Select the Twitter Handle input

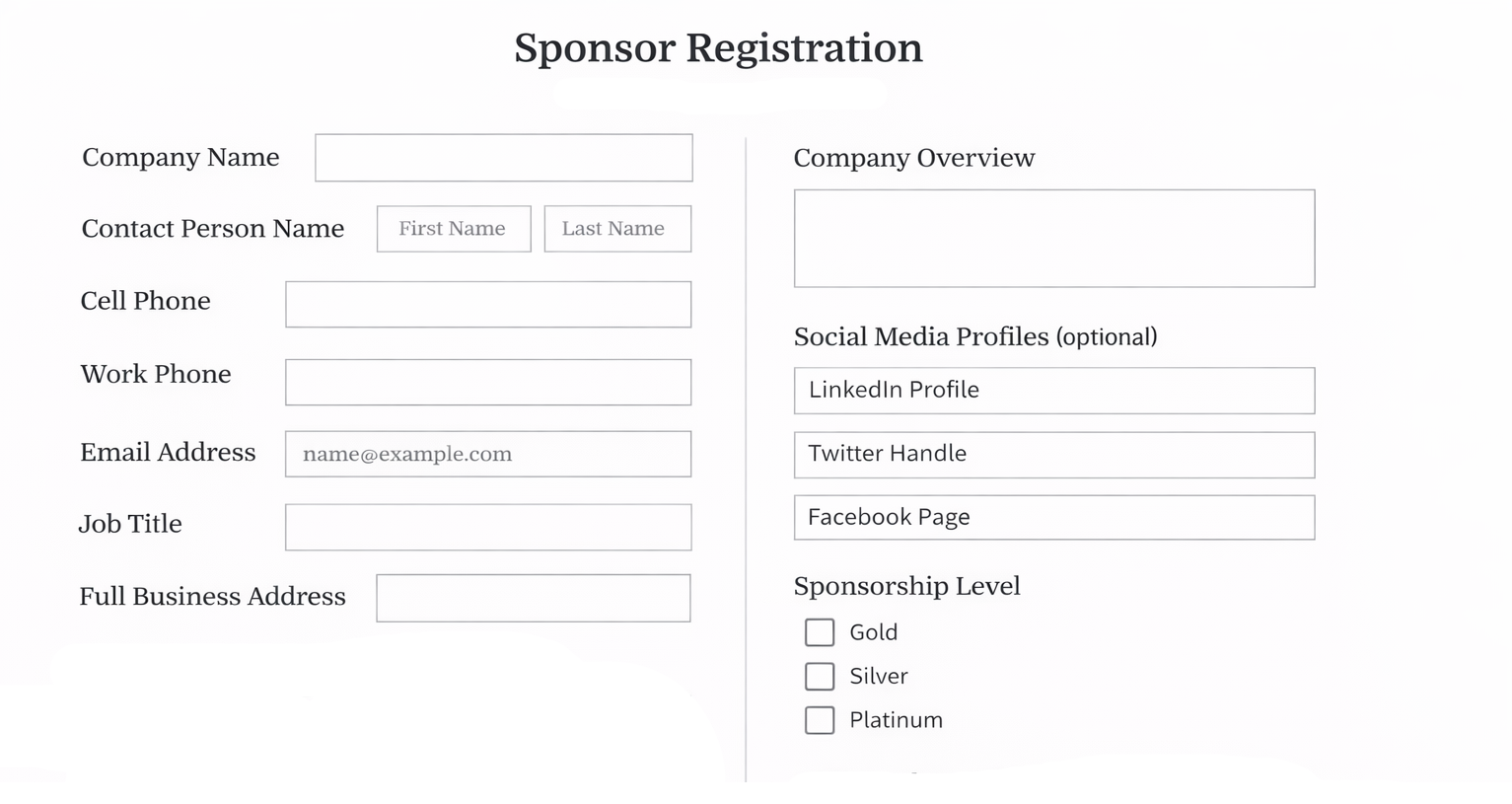[x=1053, y=455]
